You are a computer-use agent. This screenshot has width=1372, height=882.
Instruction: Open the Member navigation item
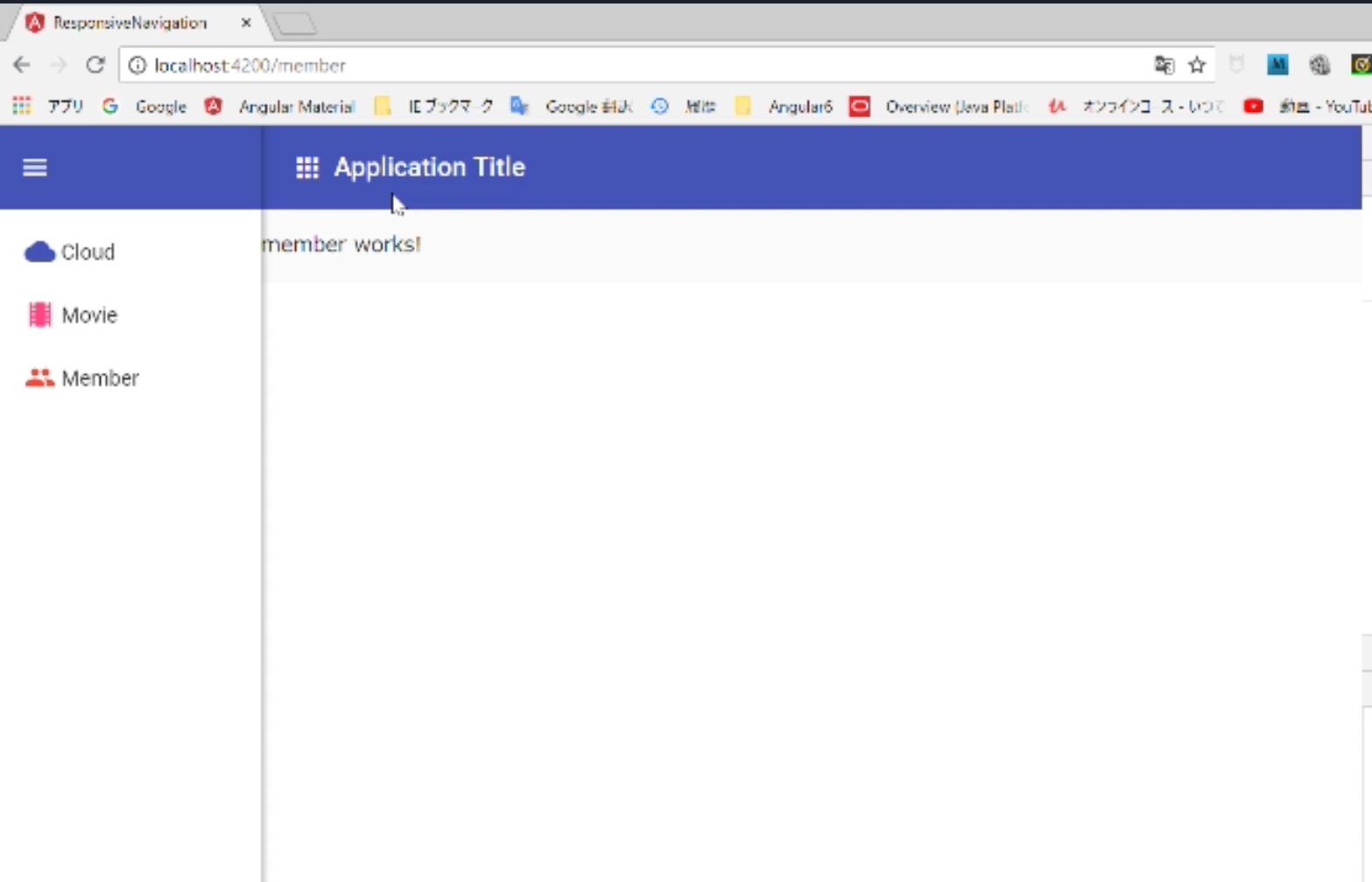pyautogui.click(x=130, y=378)
